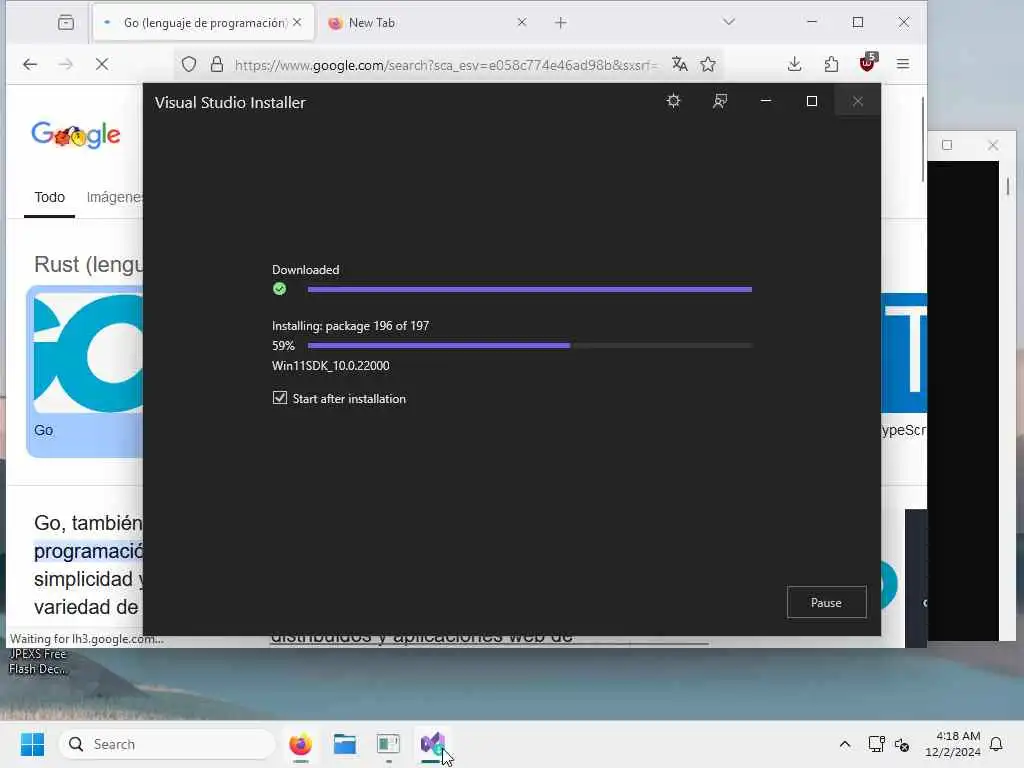This screenshot has height=768, width=1024.
Task: Close the background window on the right
Action: tap(993, 145)
